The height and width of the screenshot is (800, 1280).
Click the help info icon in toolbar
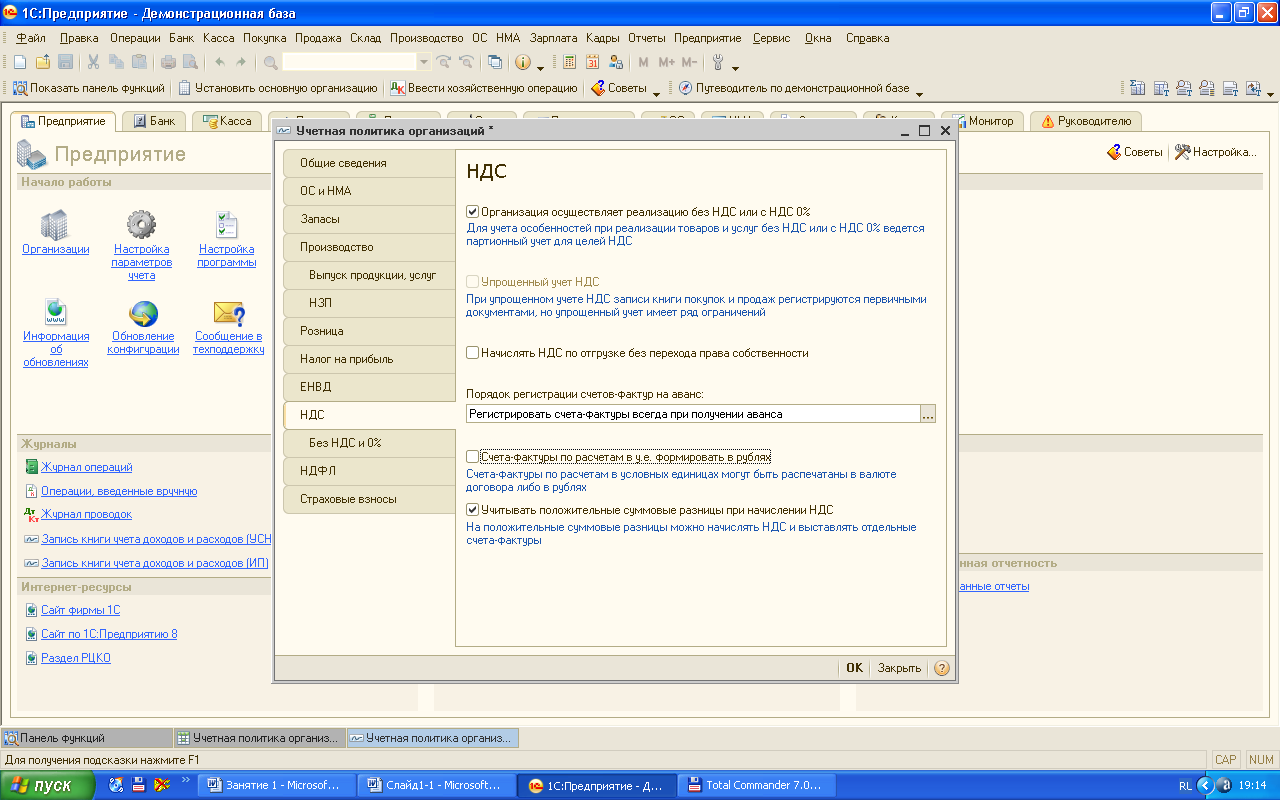[x=523, y=62]
